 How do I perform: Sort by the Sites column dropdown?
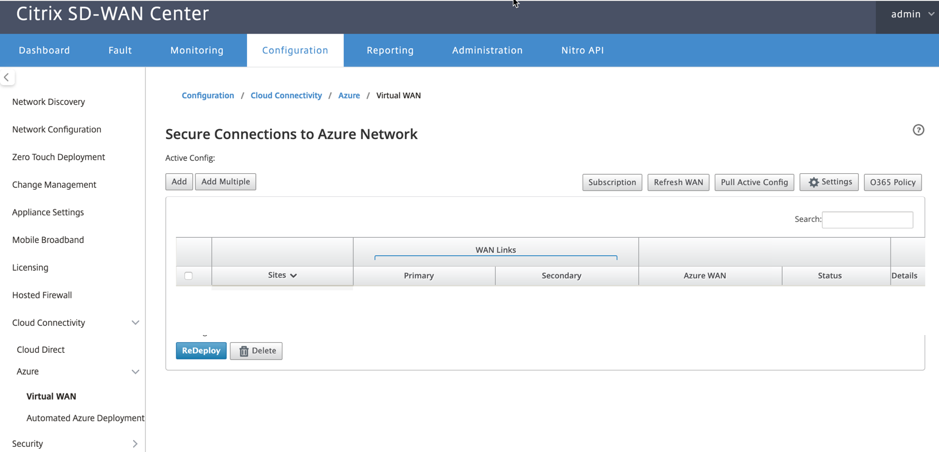[282, 275]
